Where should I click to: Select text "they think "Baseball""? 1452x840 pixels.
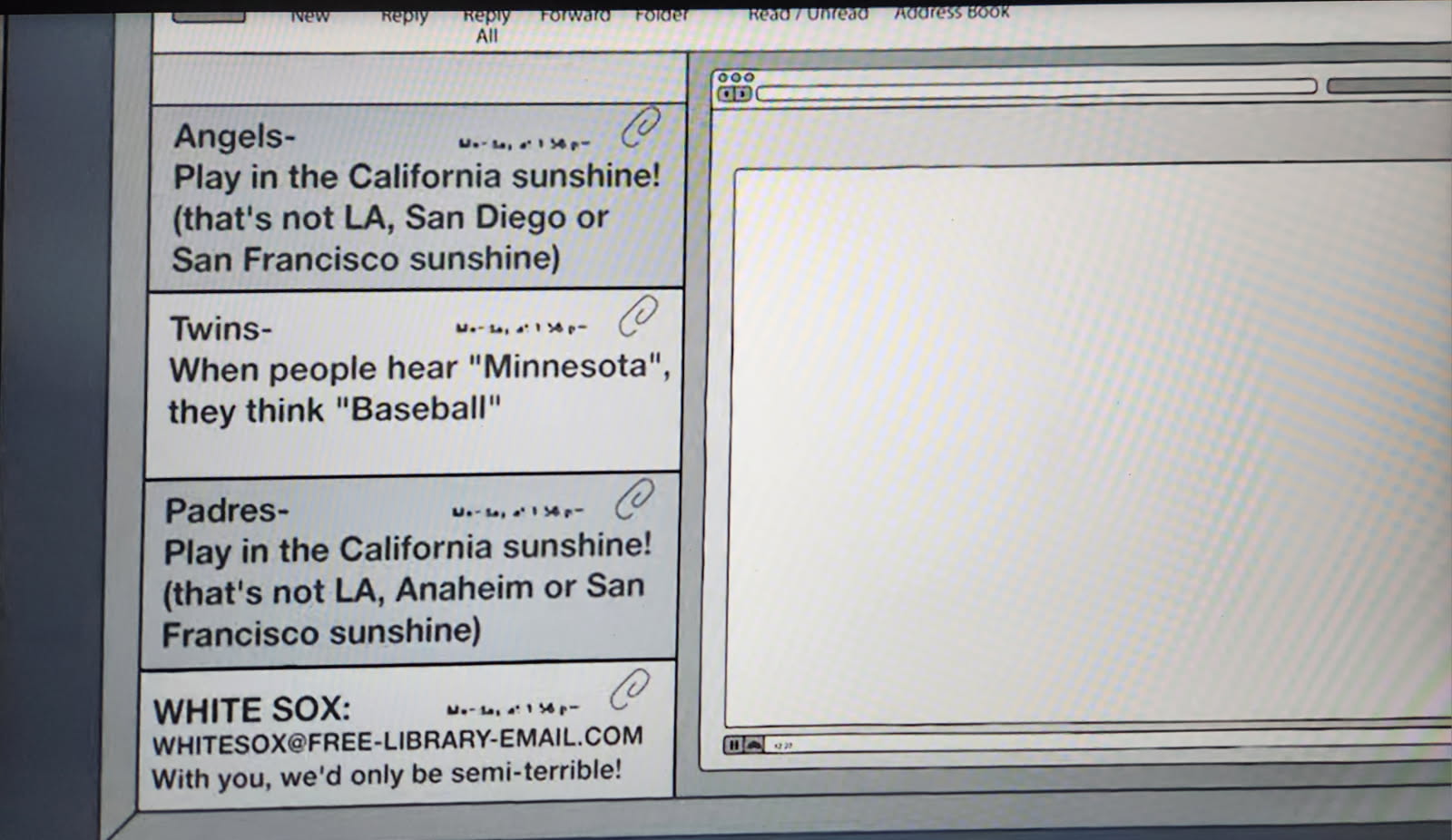(x=334, y=410)
